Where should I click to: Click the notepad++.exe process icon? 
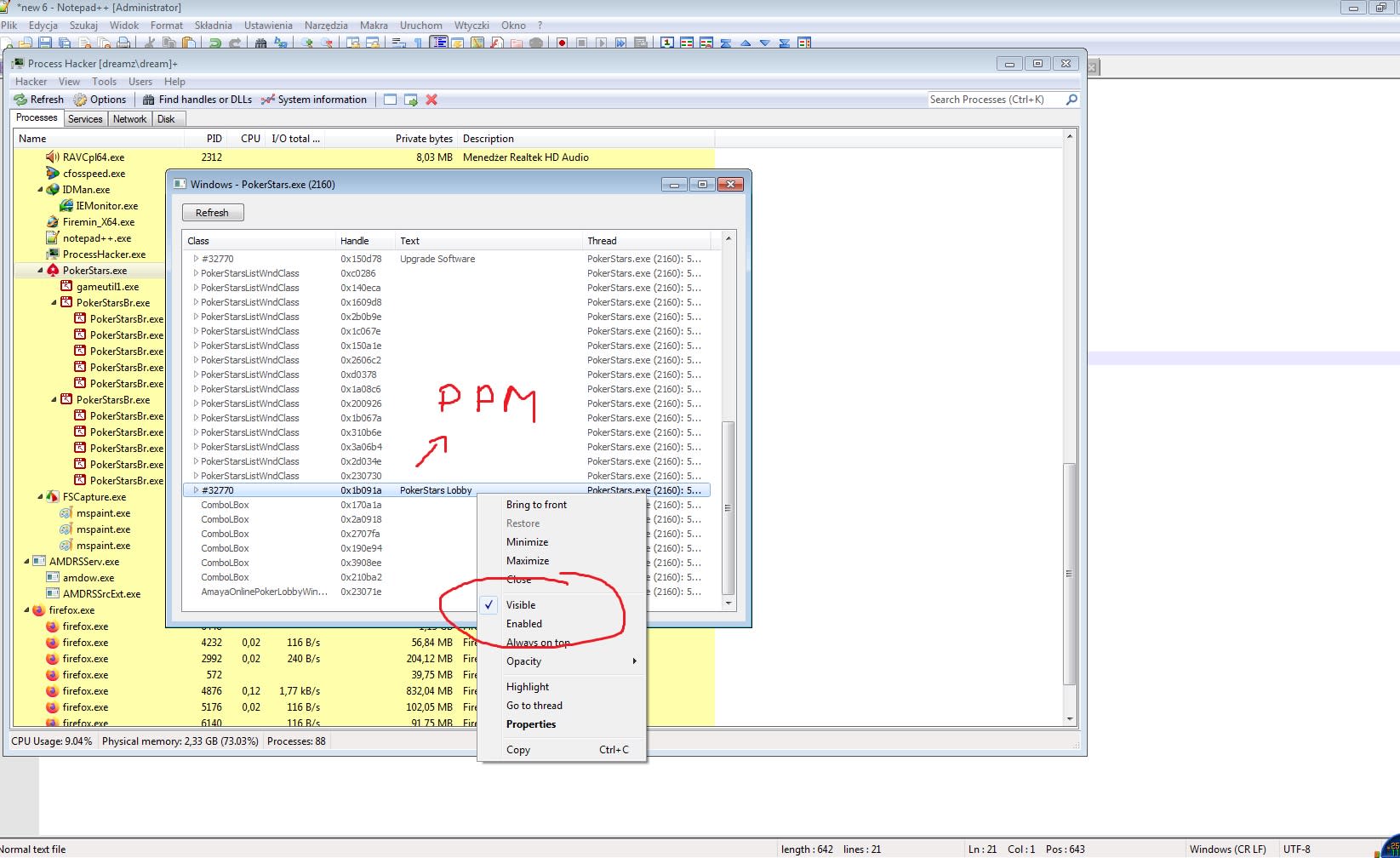[x=53, y=238]
